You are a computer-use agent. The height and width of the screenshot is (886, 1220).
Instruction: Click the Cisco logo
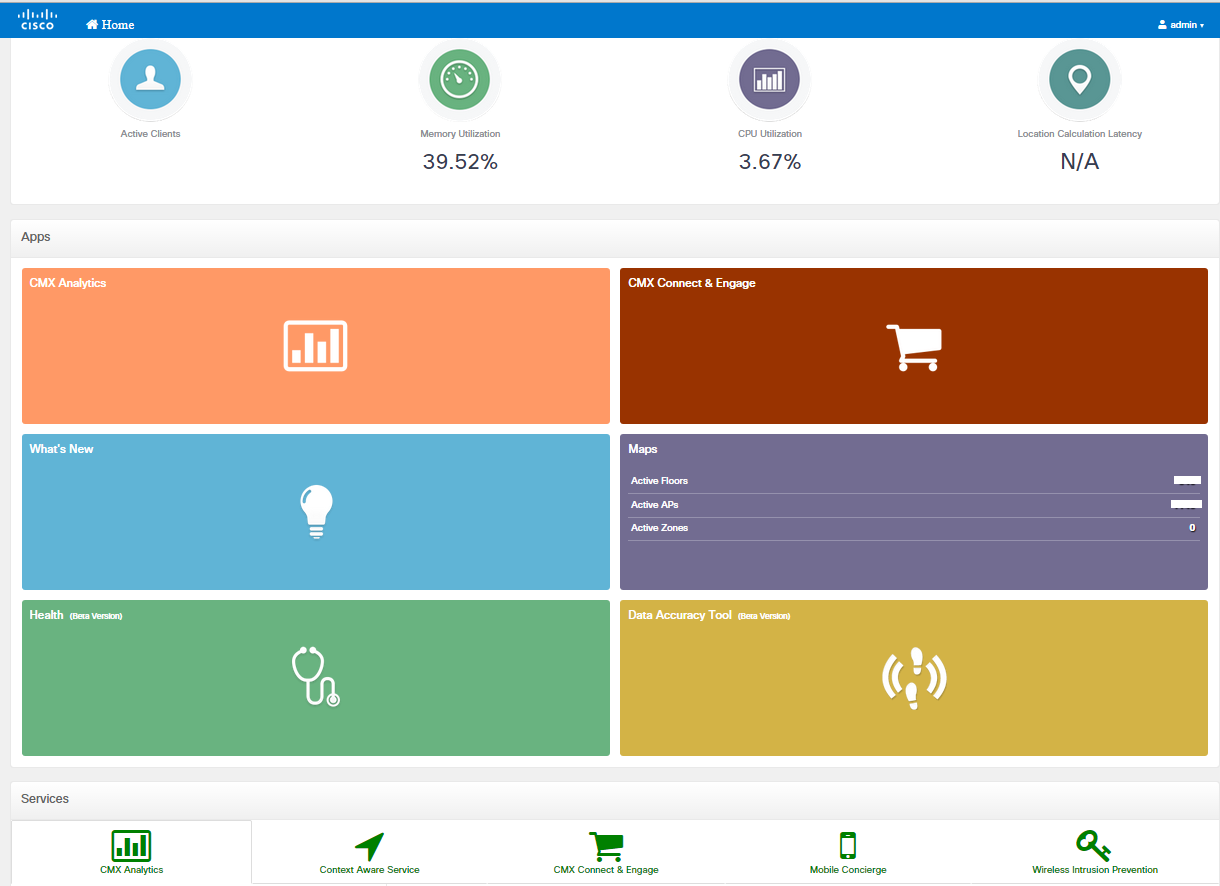[38, 19]
